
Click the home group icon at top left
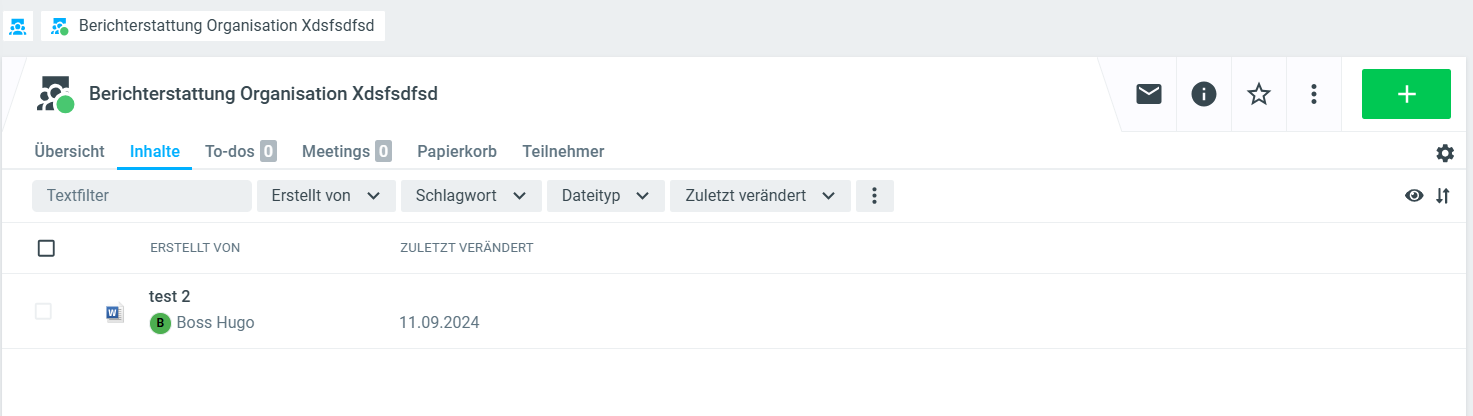click(x=17, y=27)
